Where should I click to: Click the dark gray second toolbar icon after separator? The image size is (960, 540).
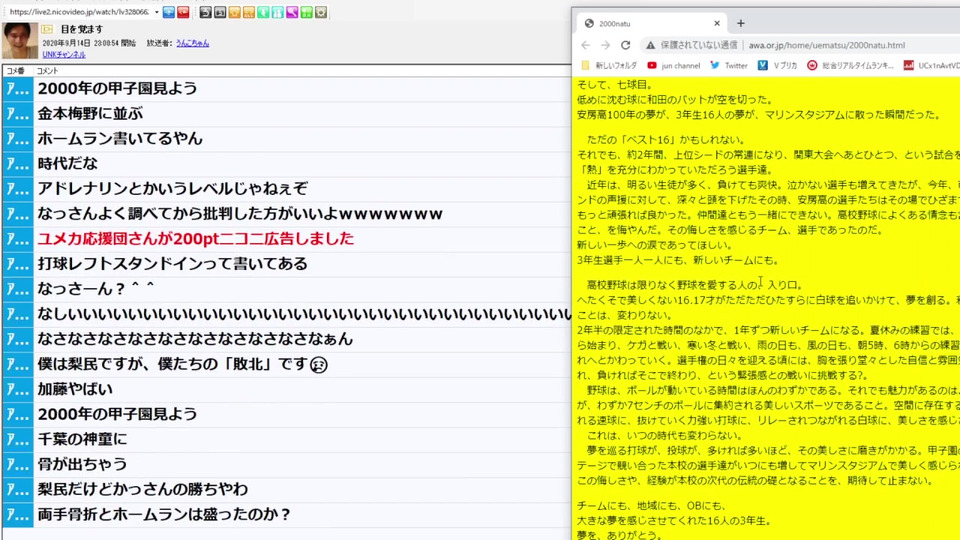point(220,12)
